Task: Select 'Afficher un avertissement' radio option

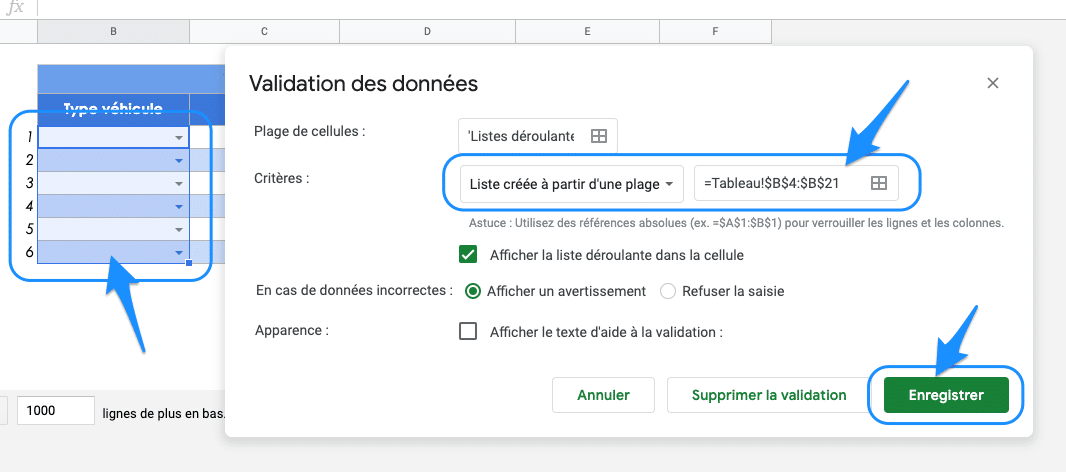Action: pyautogui.click(x=473, y=292)
